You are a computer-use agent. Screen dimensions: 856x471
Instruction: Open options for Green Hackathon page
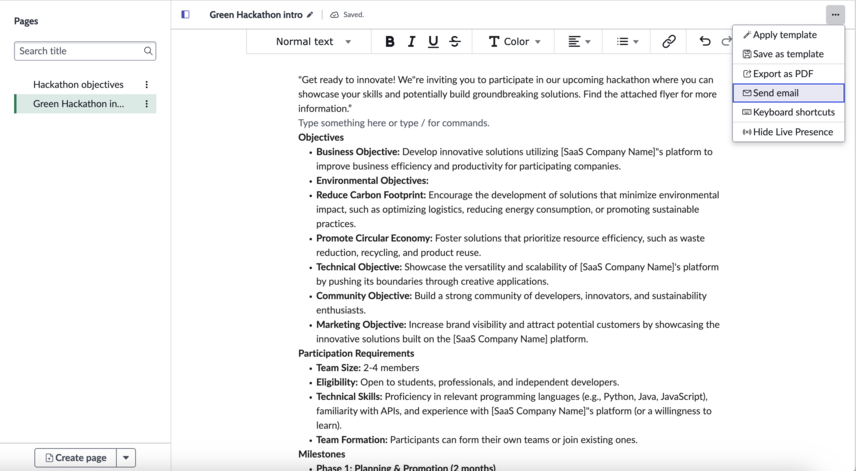pos(146,104)
